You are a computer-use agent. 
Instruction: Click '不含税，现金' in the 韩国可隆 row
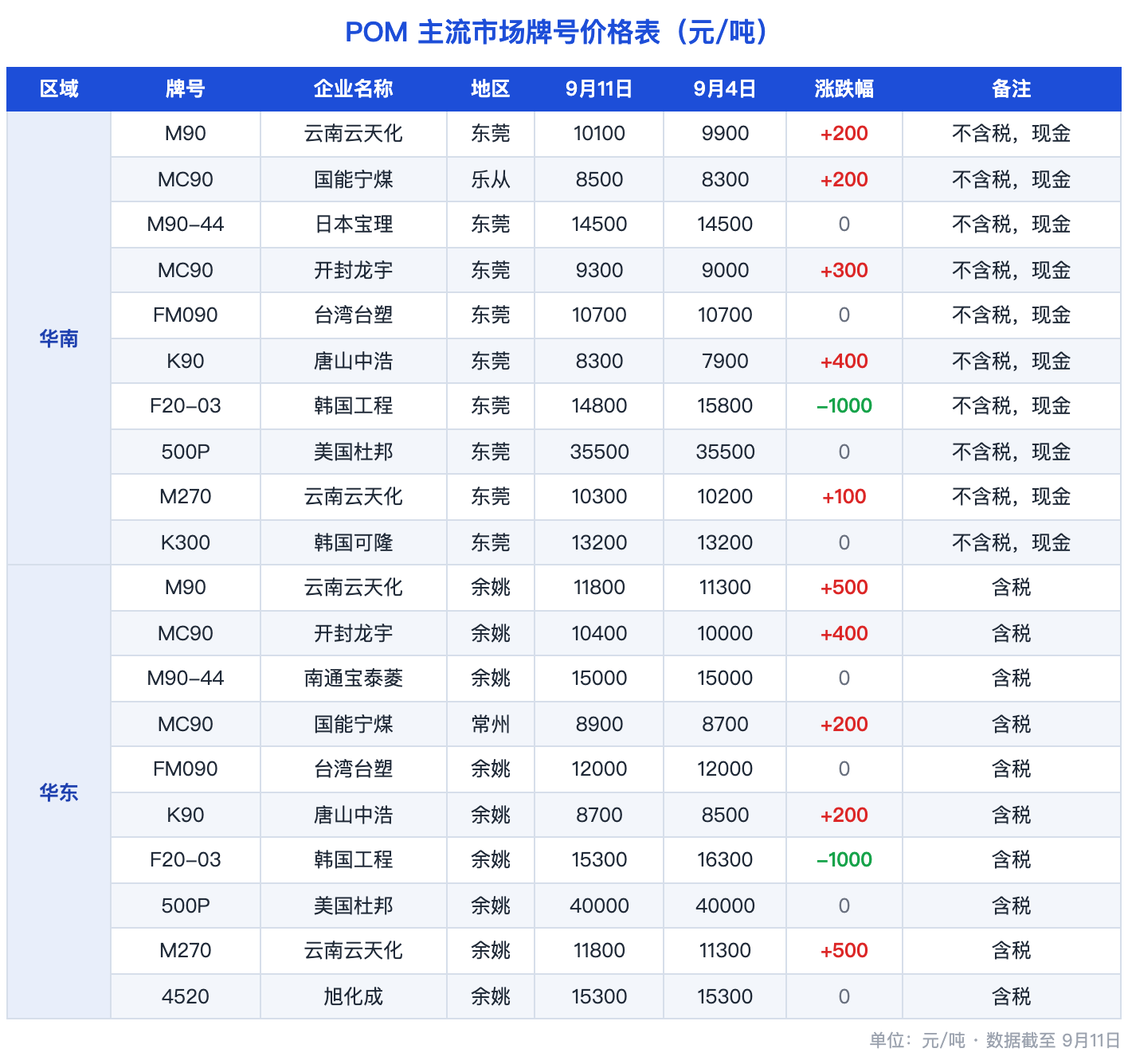click(1012, 542)
